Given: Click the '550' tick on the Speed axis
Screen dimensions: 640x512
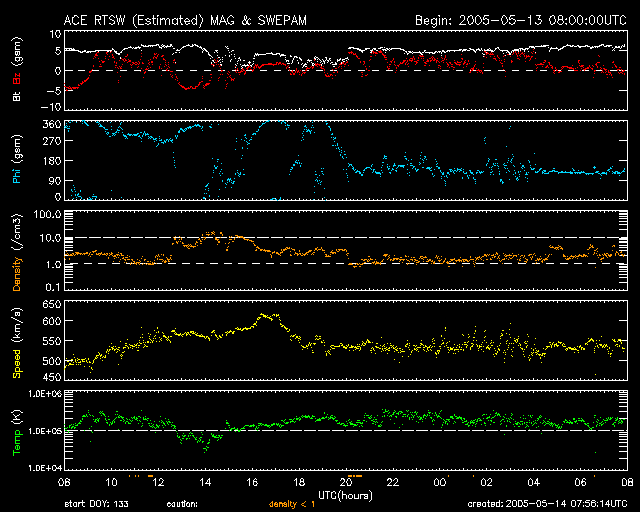Looking at the screenshot, I should pos(52,341).
